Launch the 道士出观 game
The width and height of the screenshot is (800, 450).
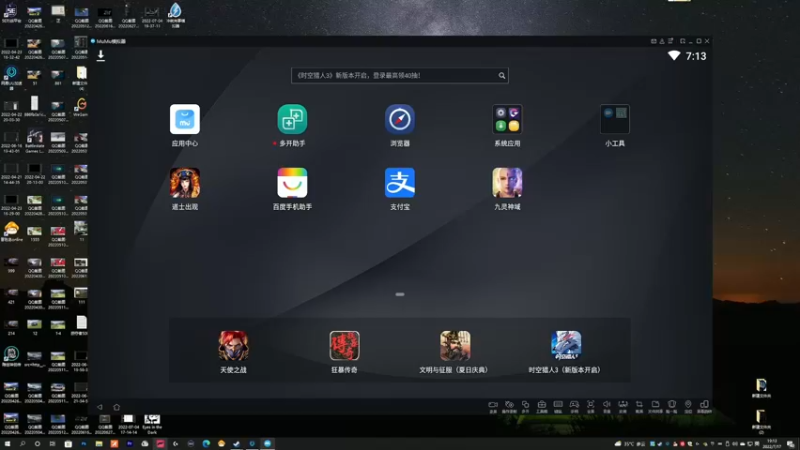(185, 183)
